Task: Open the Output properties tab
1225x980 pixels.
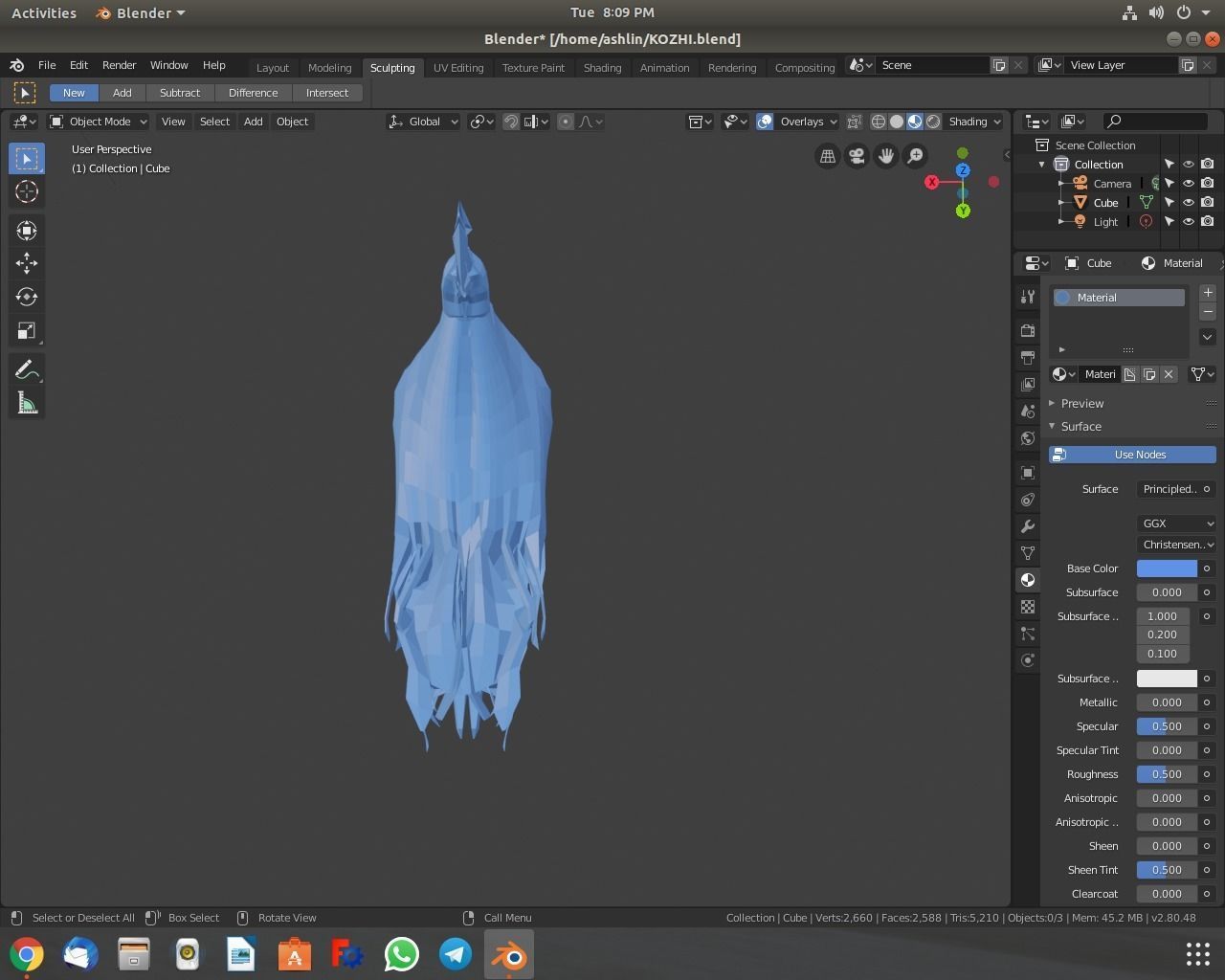Action: pos(1028,357)
